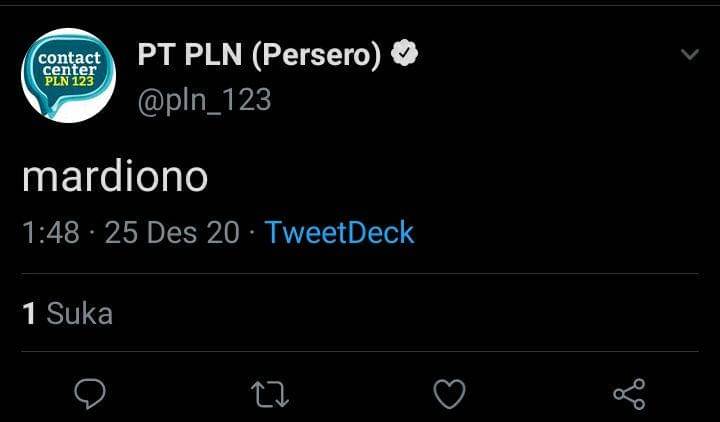Retweet the PT PLN tweet
The height and width of the screenshot is (422, 720).
(x=269, y=394)
